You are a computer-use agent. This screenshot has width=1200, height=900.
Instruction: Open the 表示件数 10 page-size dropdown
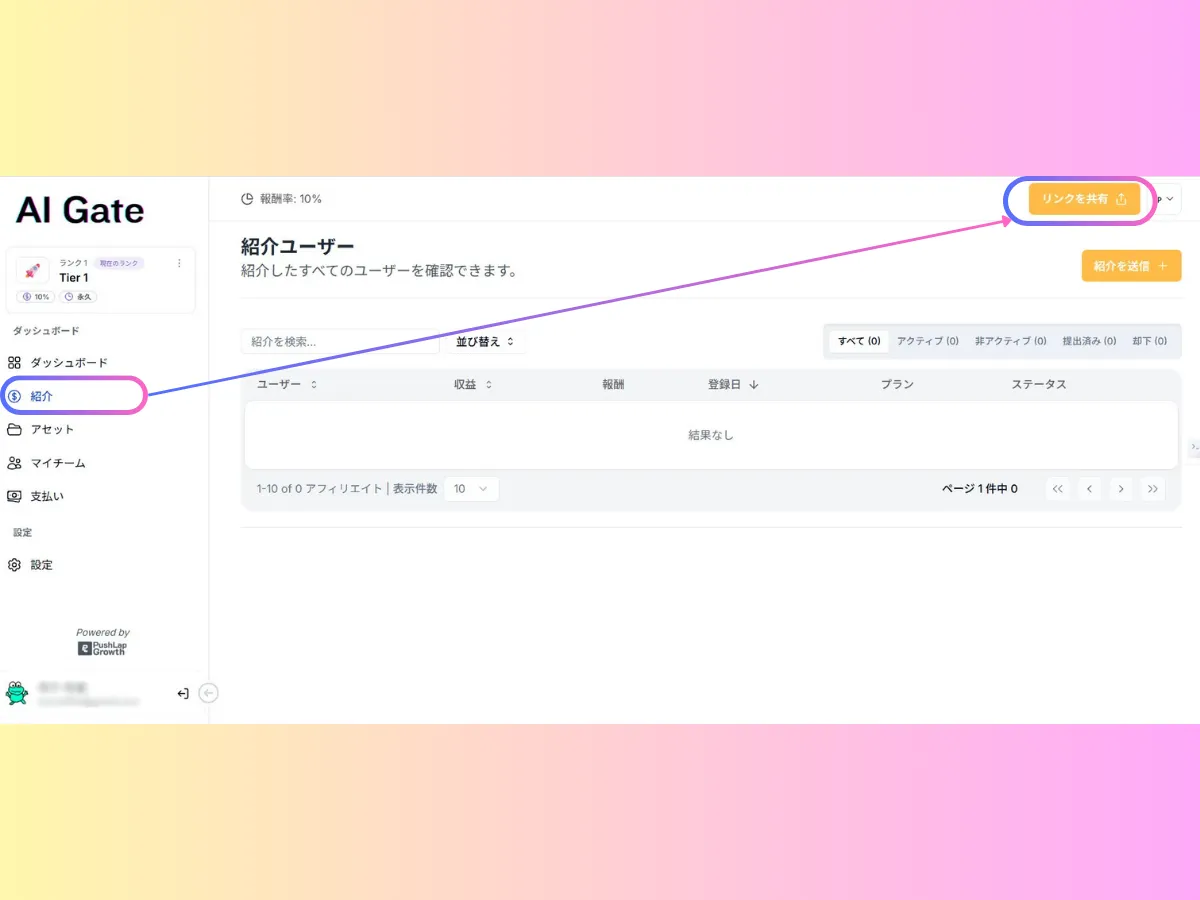tap(471, 489)
